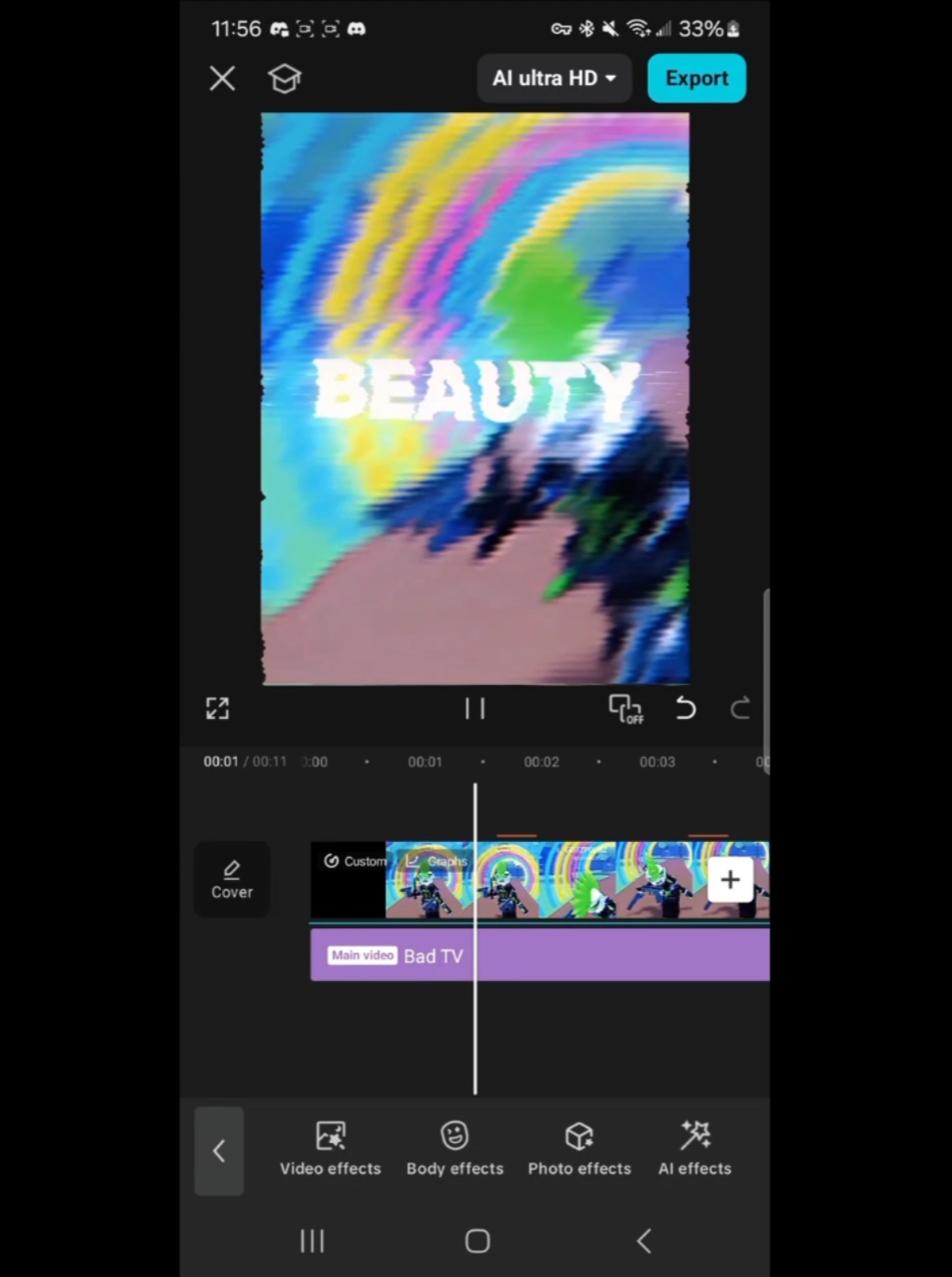Screen dimensions: 952x1277
Task: Open Body effects
Action: click(454, 1149)
